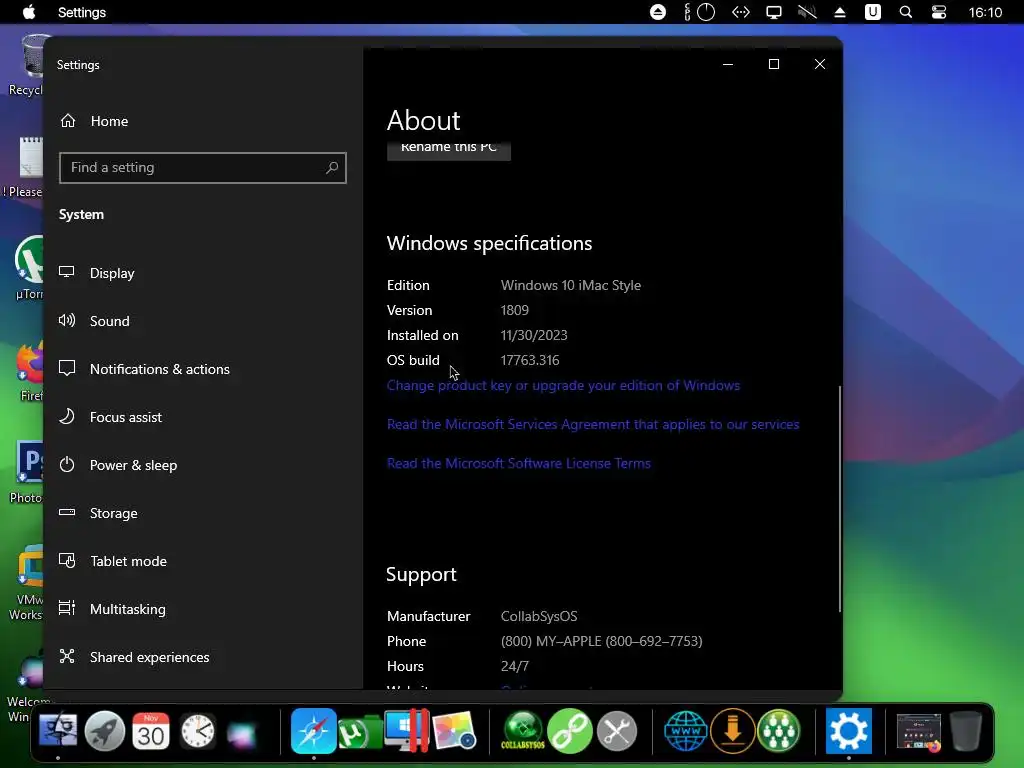Open the Calendar icon showing 30
The width and height of the screenshot is (1024, 768).
pyautogui.click(x=151, y=731)
